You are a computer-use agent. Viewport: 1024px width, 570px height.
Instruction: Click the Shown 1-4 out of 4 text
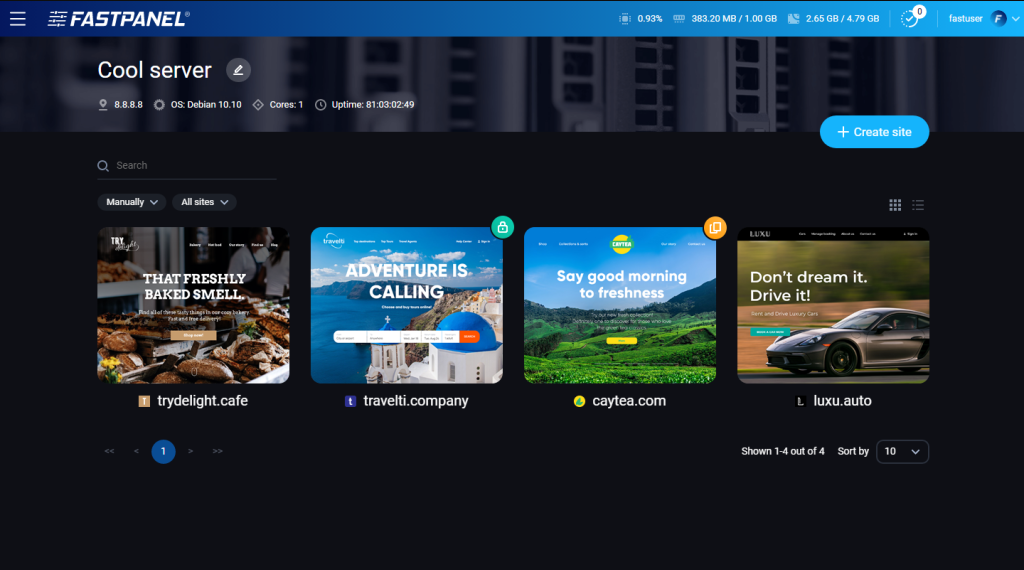782,451
